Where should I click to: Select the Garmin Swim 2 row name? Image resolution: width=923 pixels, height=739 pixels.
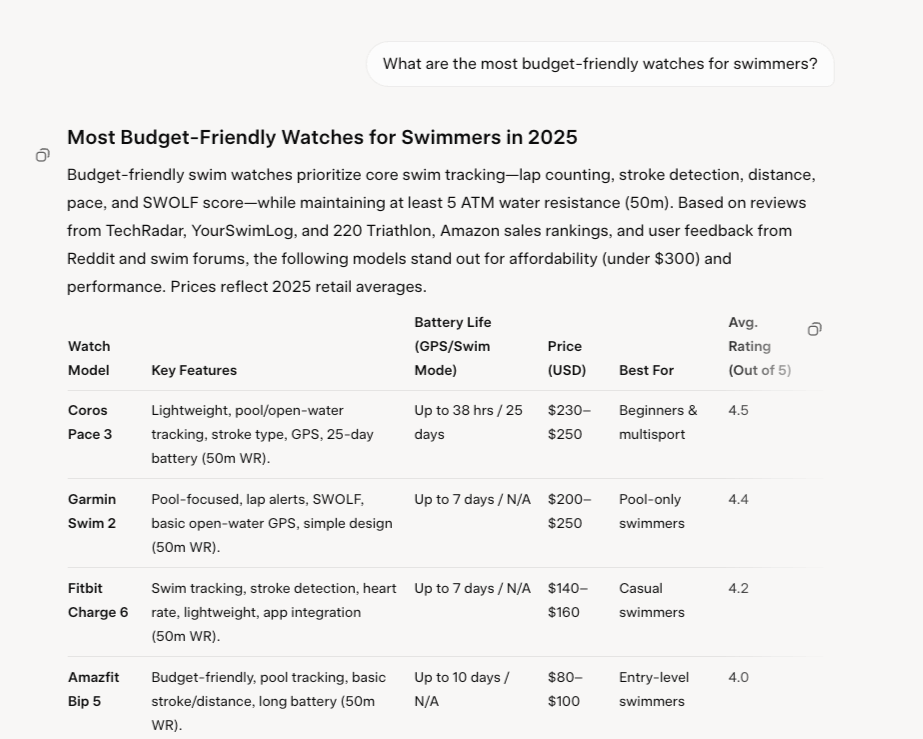(x=92, y=511)
